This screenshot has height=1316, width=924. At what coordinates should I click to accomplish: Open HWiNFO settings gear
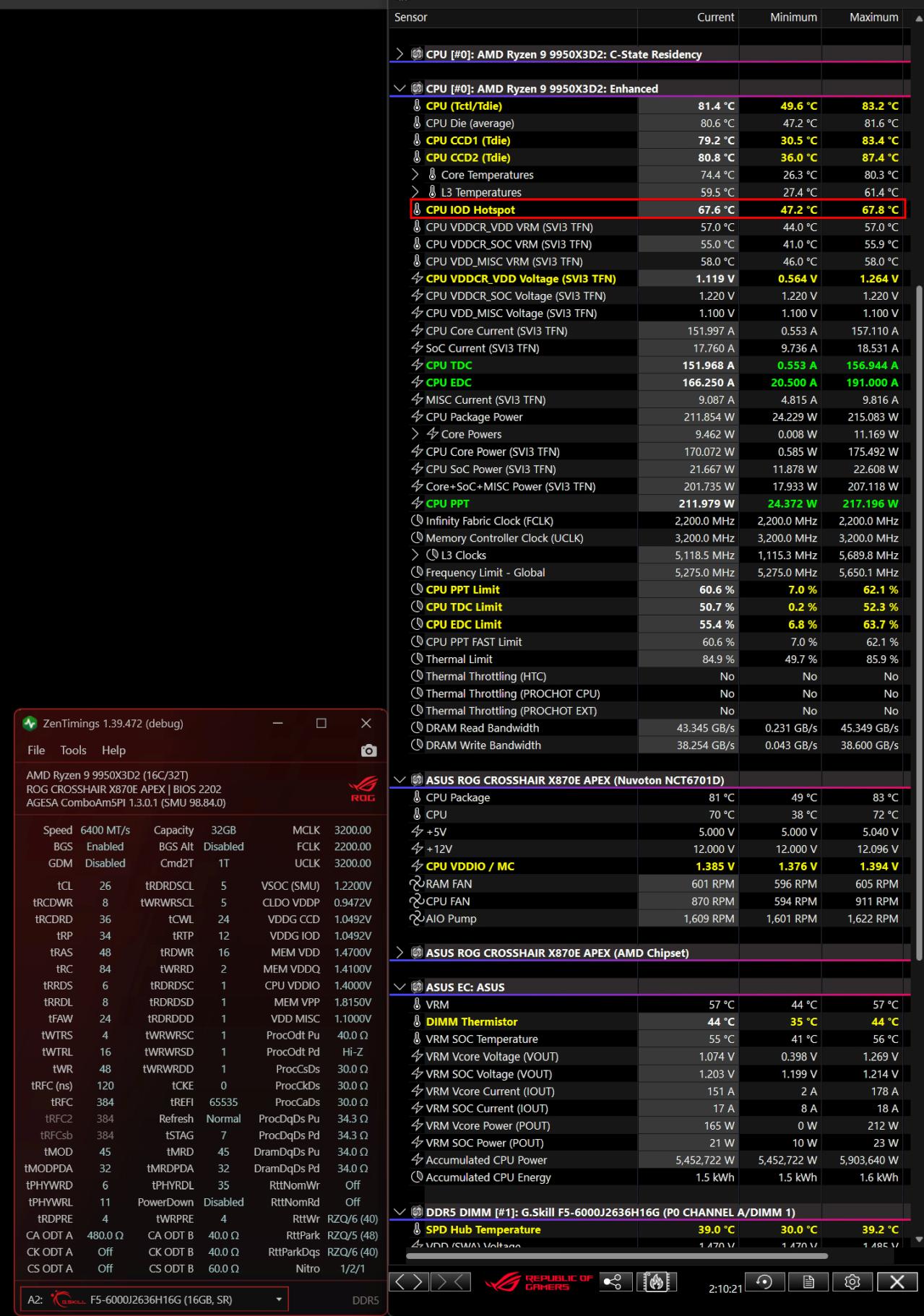click(852, 1281)
